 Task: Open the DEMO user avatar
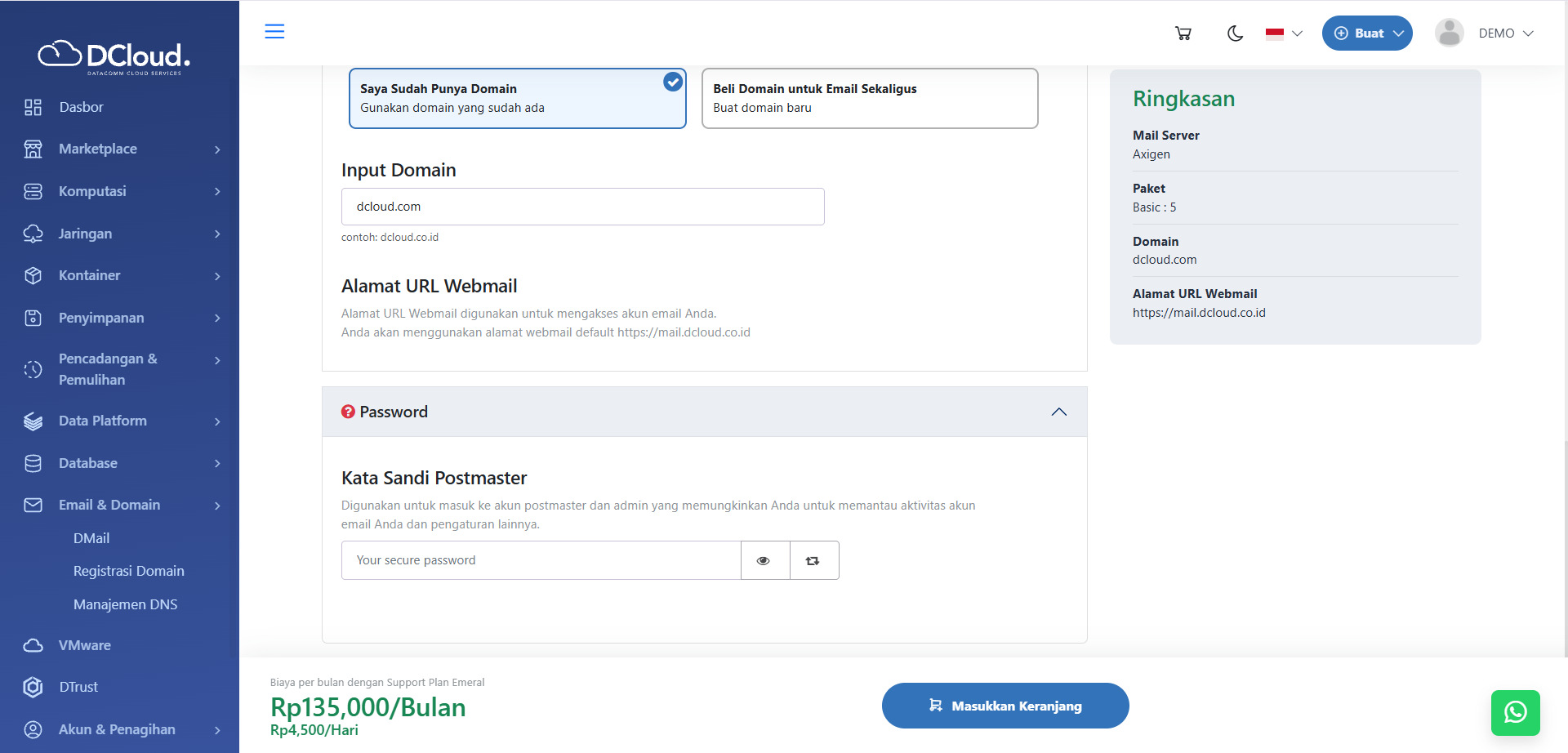(x=1449, y=33)
